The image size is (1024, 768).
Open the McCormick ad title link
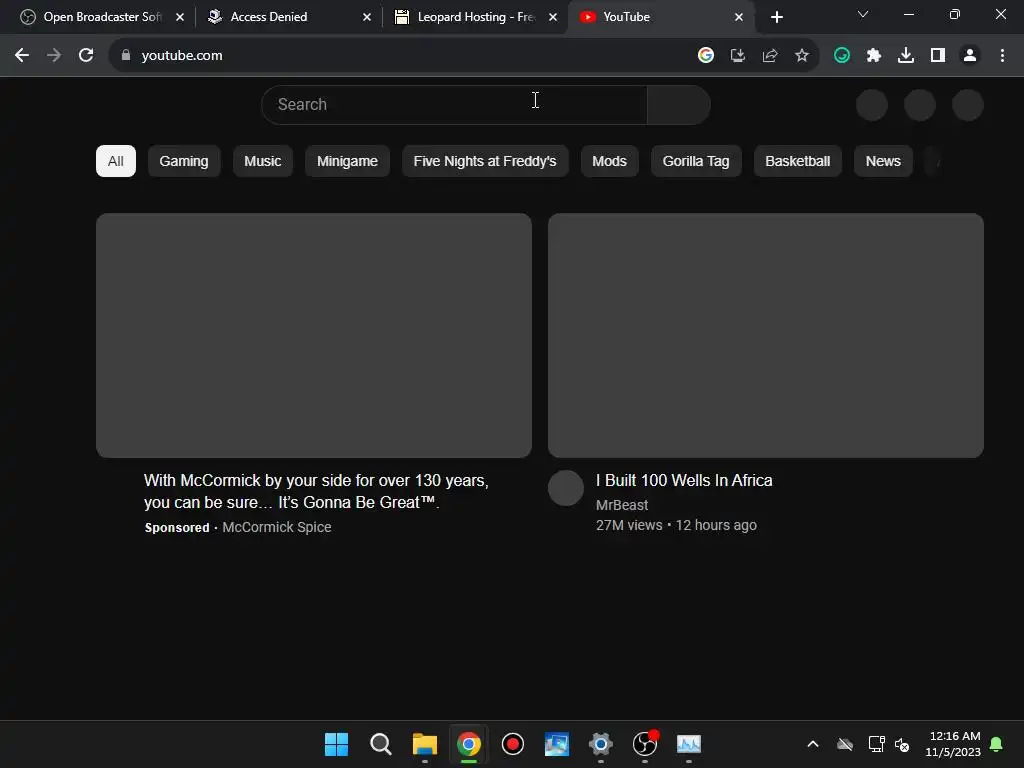click(x=316, y=491)
